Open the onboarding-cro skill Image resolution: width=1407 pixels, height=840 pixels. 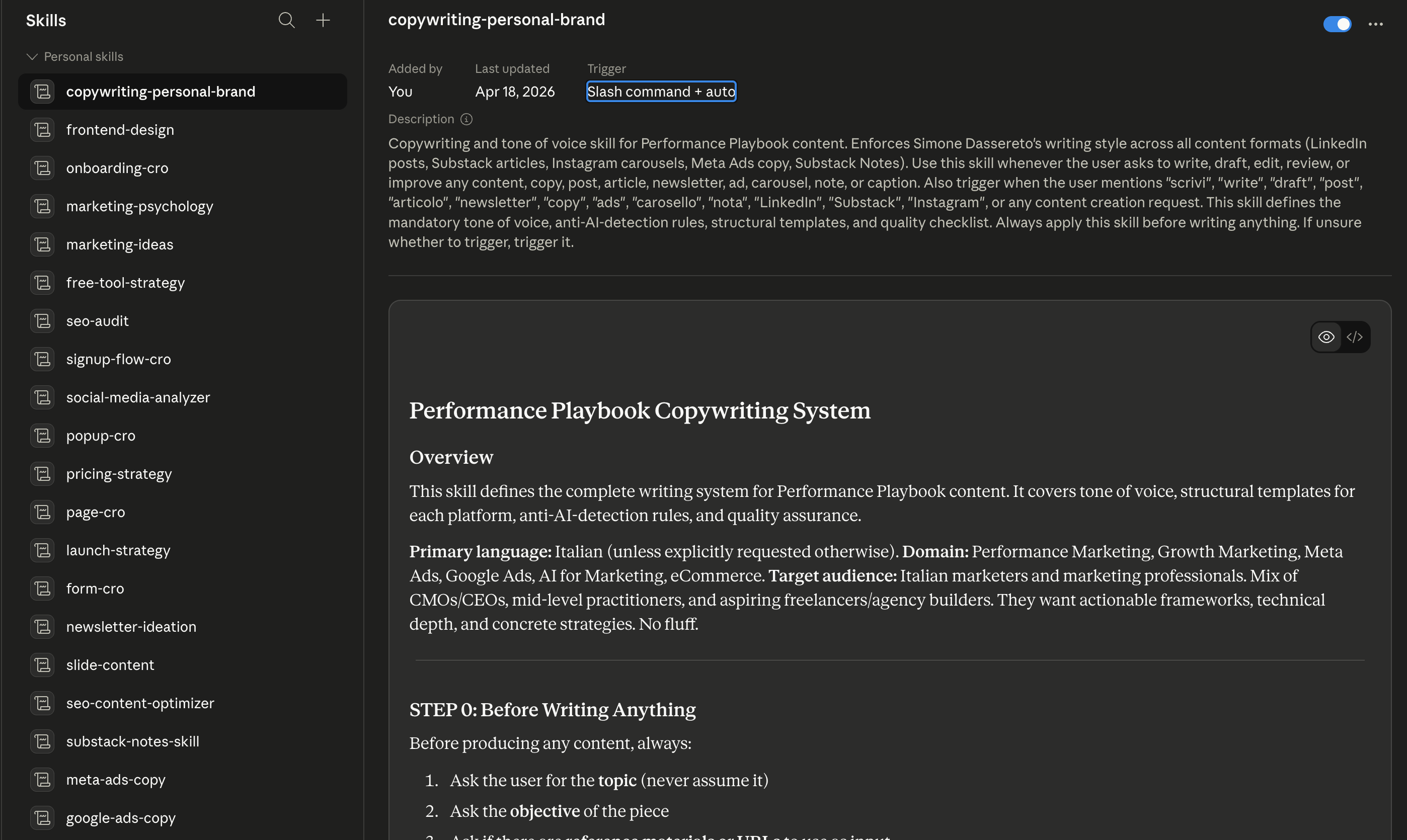point(182,168)
